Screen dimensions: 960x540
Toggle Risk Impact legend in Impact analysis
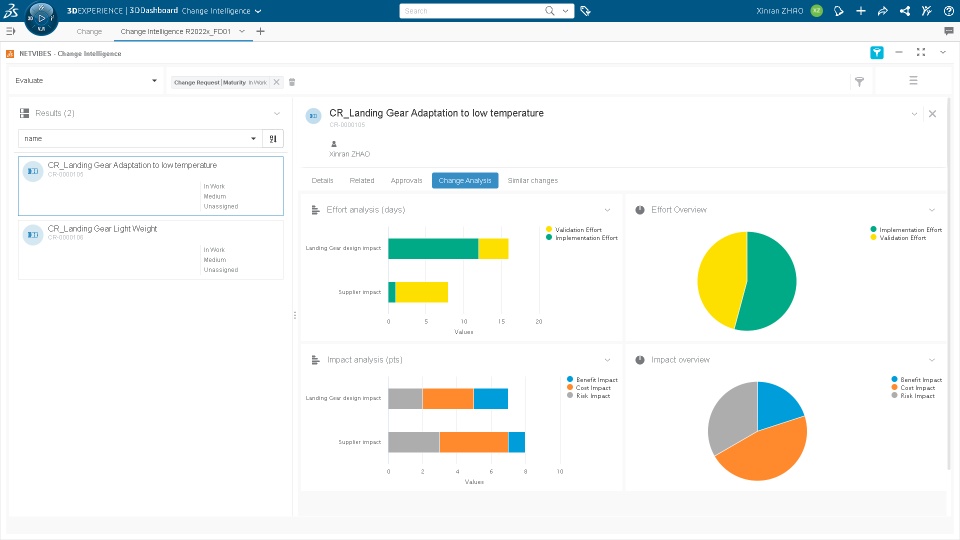coord(588,396)
